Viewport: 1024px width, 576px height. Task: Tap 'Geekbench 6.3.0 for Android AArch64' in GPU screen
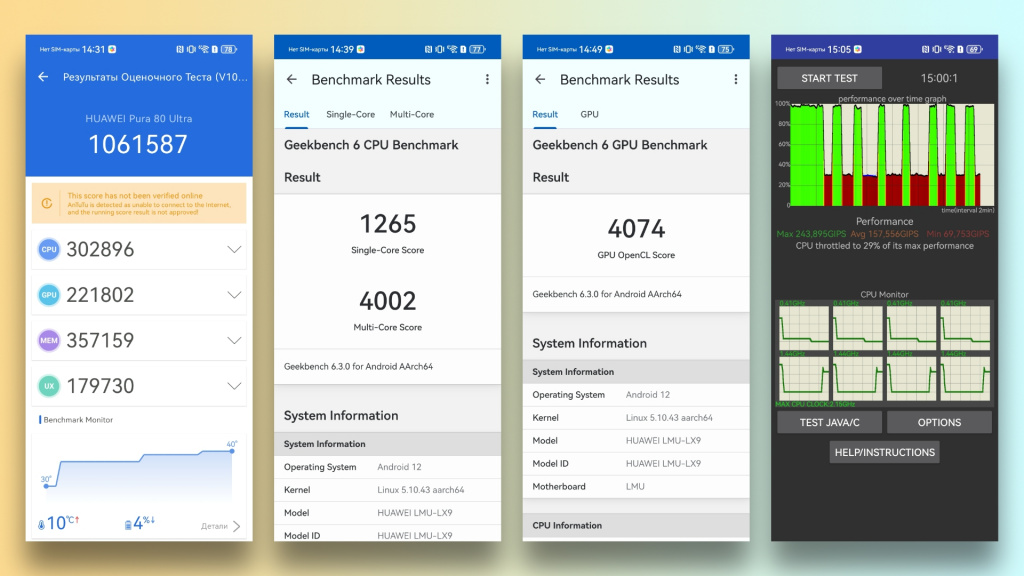click(x=607, y=295)
